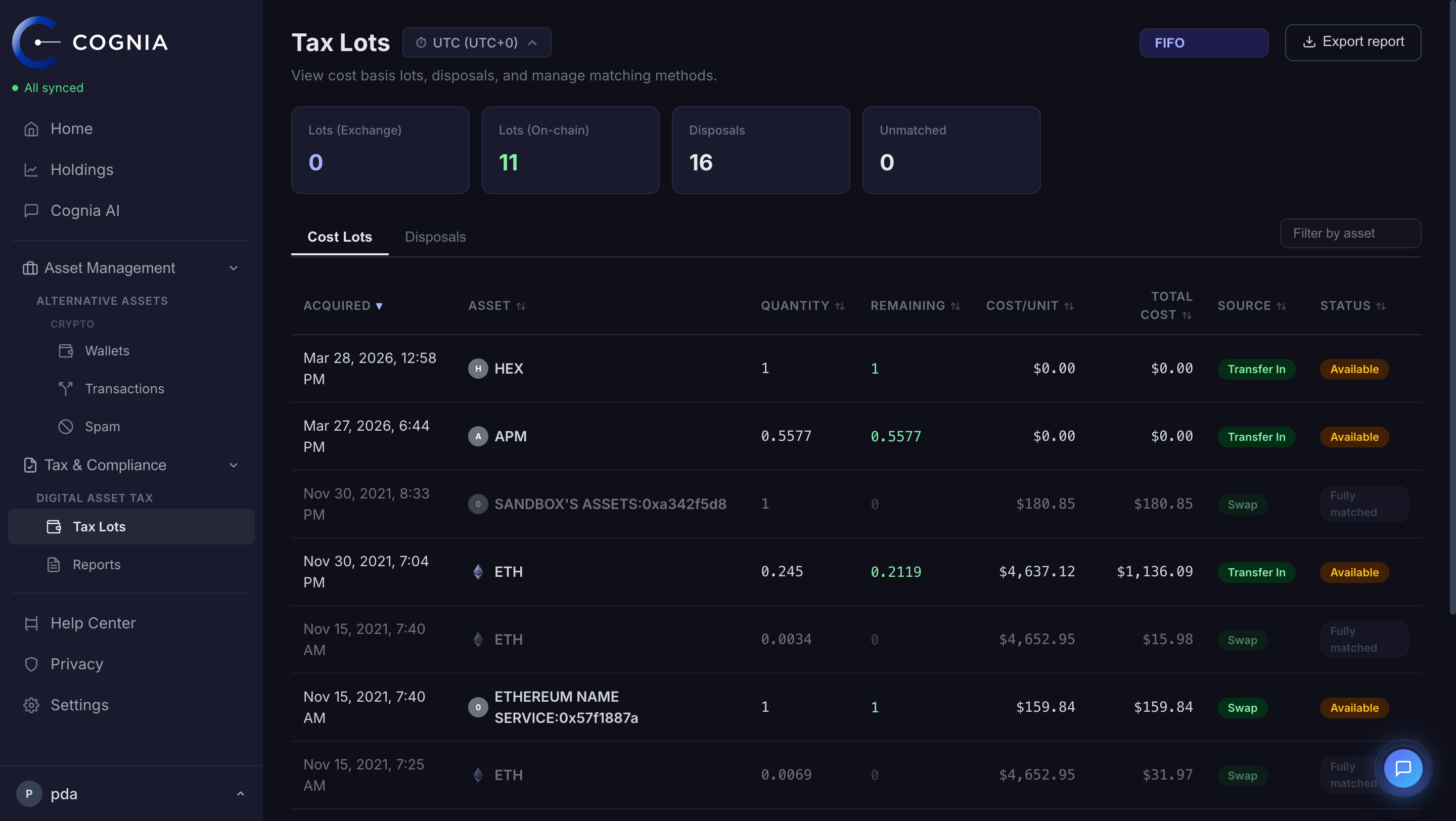Click the Wallets icon in sidebar

[x=66, y=351]
